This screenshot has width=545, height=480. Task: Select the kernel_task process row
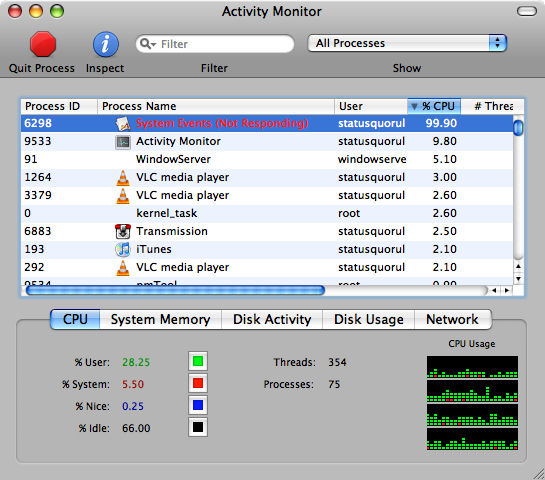tap(267, 213)
